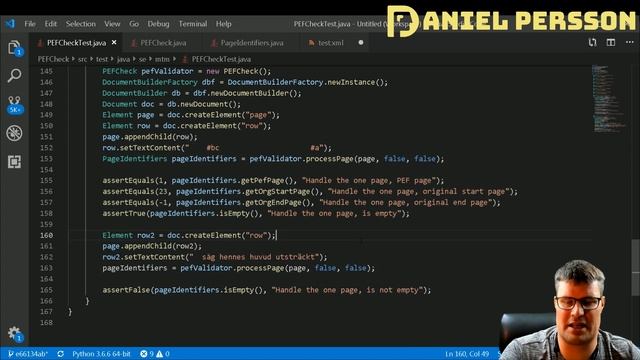The height and width of the screenshot is (360, 640).
Task: Switch to the PEFCheck.java tab
Action: point(162,42)
